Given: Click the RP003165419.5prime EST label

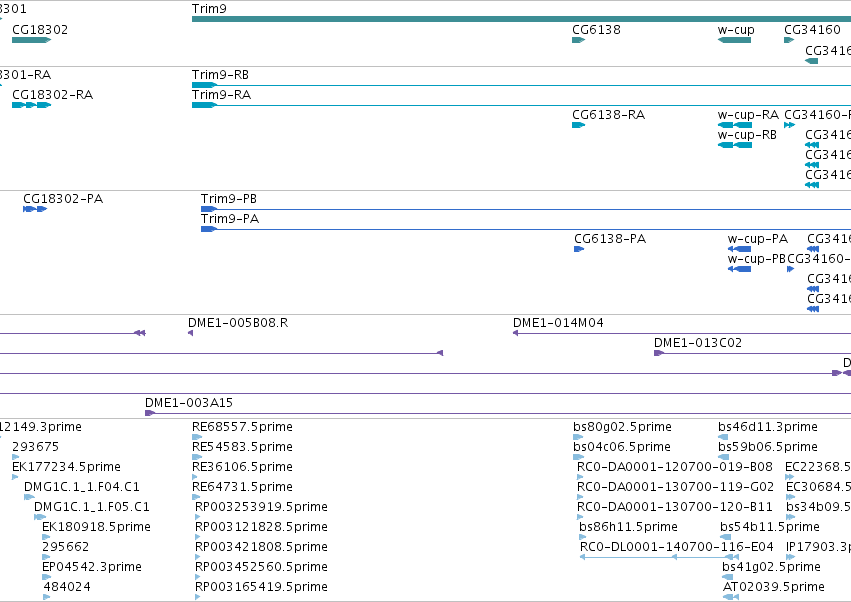Looking at the screenshot, I should (261, 587).
